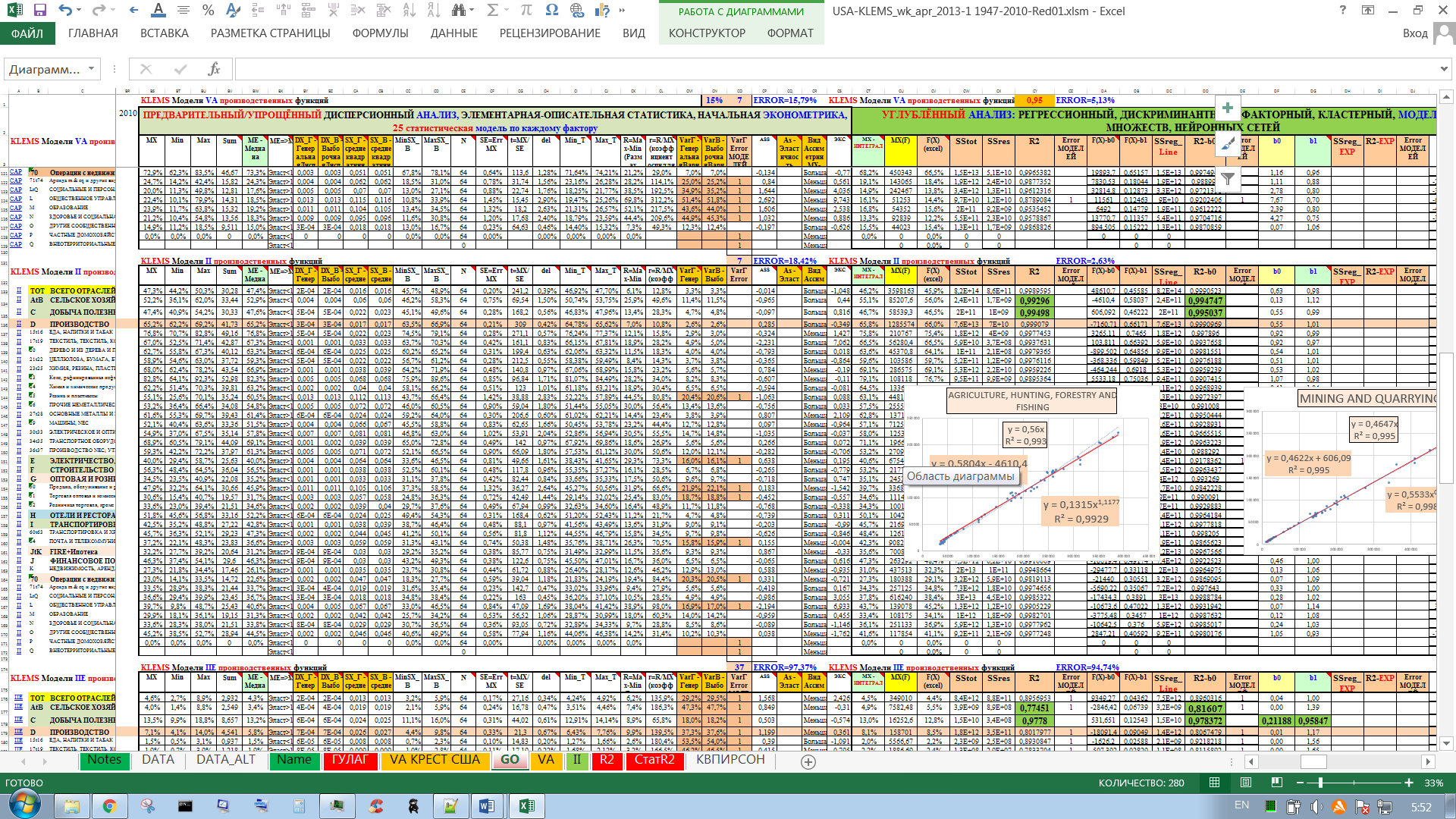Open the ФОРМУЛЫ ribbon tab
The height and width of the screenshot is (819, 1456).
pos(380,33)
